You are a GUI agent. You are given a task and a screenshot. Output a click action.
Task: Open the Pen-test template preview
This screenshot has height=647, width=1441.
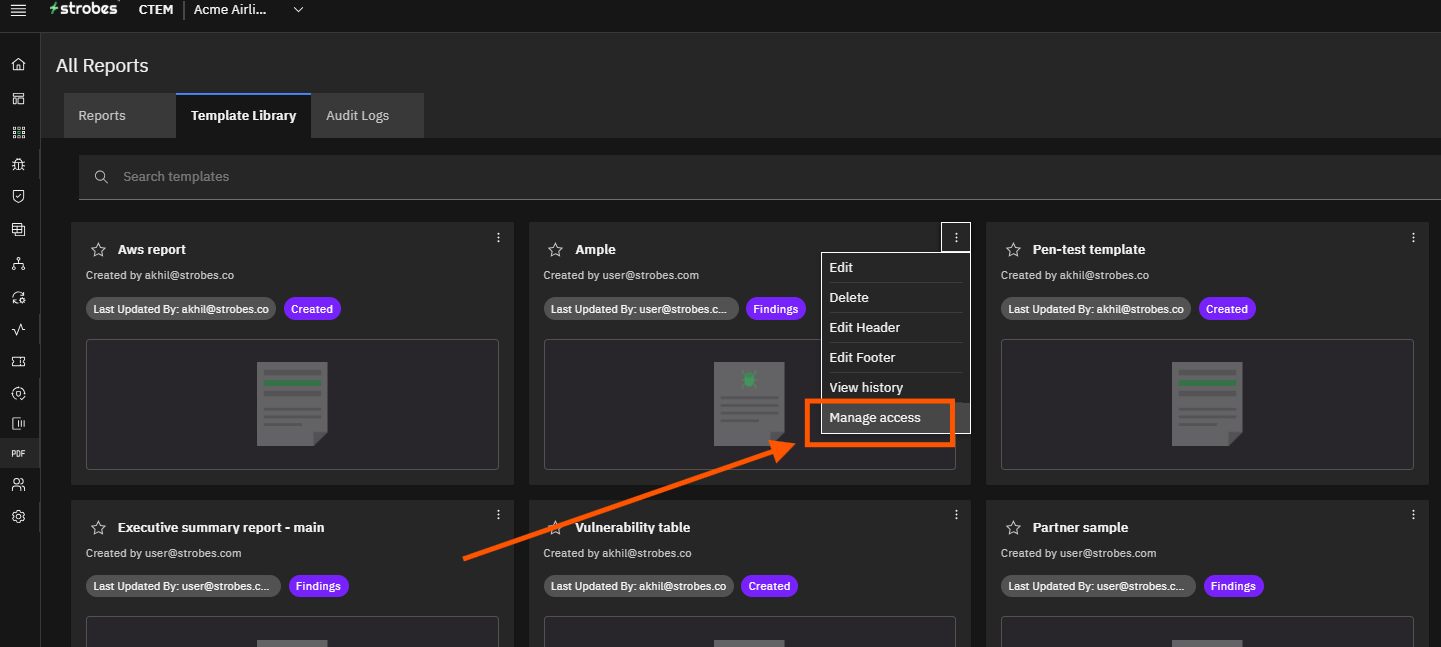[1207, 404]
